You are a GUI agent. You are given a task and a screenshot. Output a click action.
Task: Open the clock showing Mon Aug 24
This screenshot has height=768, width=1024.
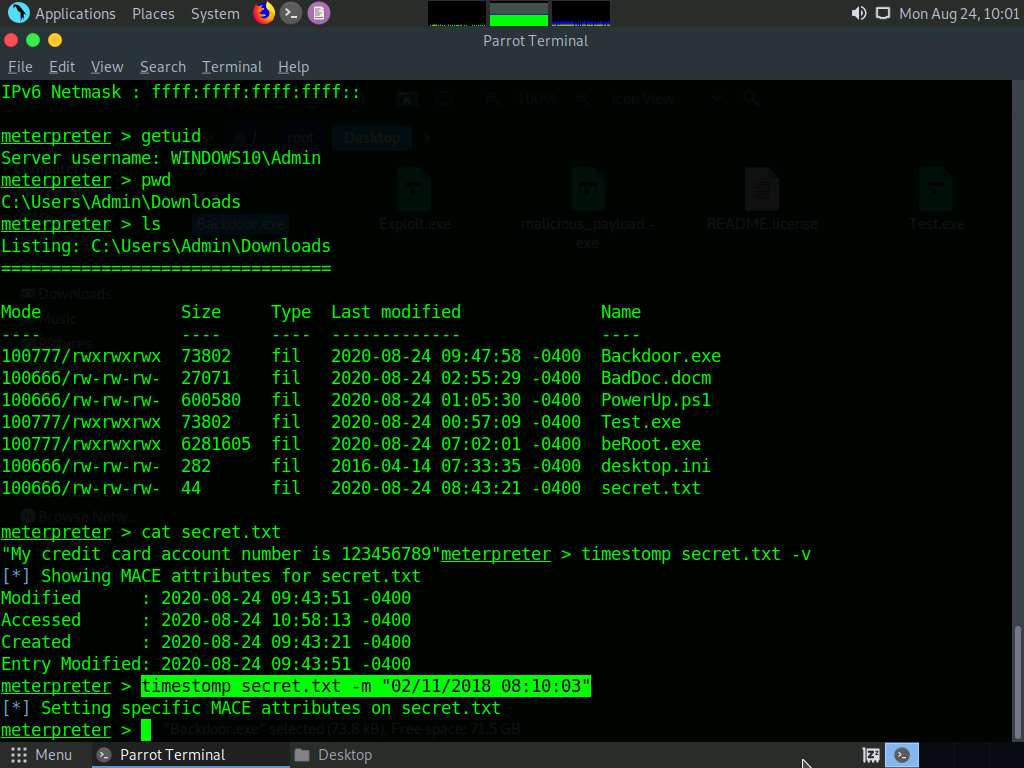959,14
